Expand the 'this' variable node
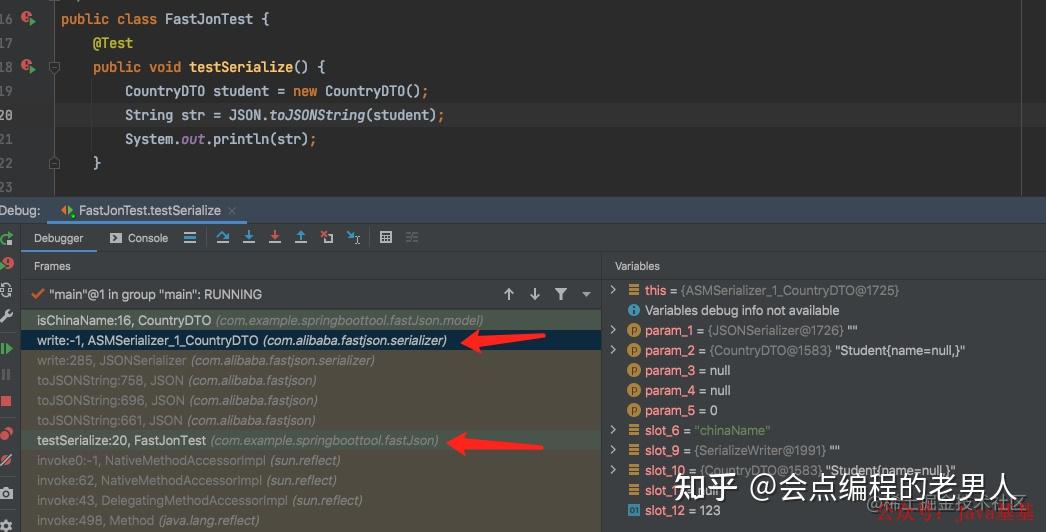 point(613,290)
